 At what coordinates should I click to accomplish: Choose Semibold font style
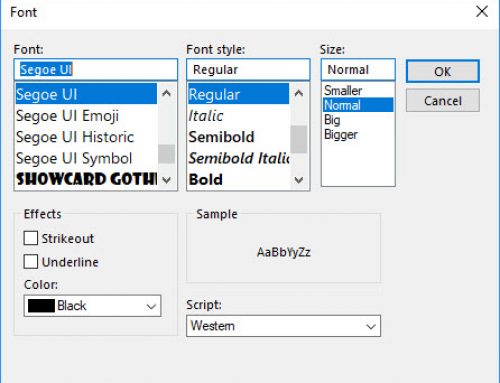[x=238, y=137]
